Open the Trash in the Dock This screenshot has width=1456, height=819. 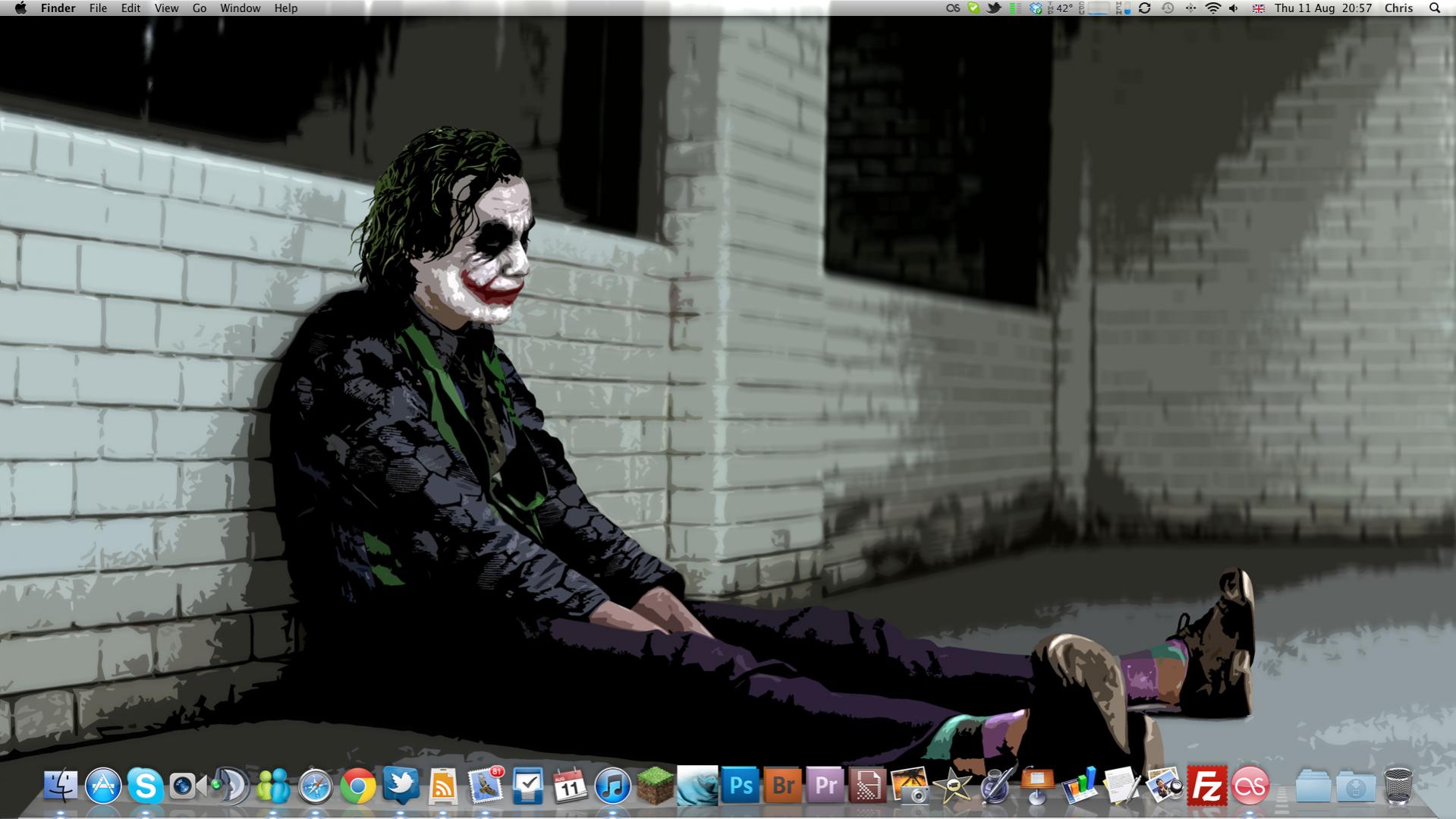[x=1398, y=786]
